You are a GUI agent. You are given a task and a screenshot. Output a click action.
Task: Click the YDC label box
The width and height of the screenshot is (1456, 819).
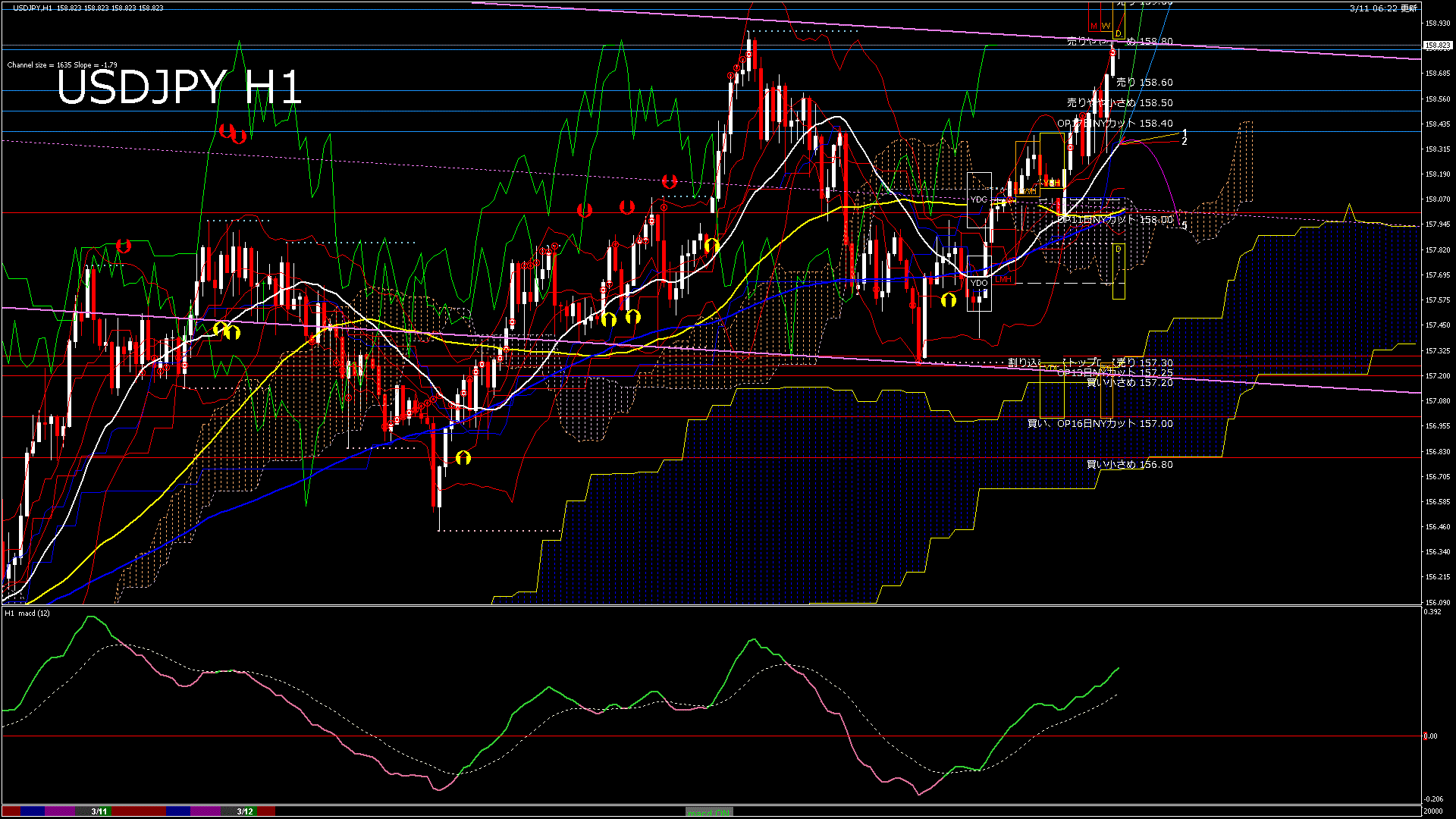[x=978, y=199]
